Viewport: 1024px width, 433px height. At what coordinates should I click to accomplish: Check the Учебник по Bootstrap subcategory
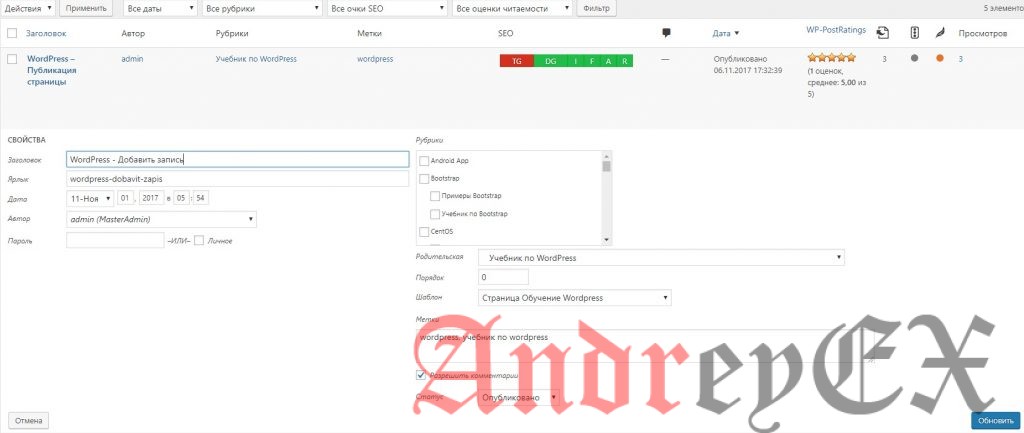435,214
